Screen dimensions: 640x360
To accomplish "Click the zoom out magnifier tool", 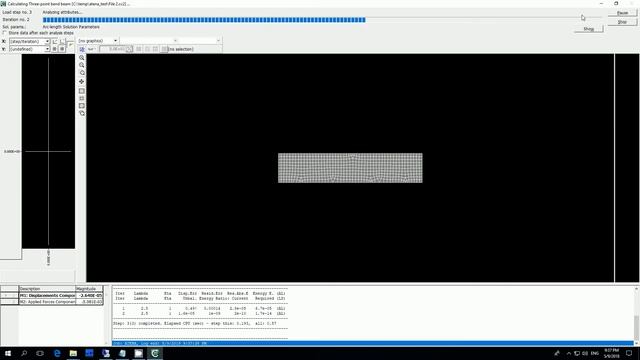I will [x=82, y=65].
